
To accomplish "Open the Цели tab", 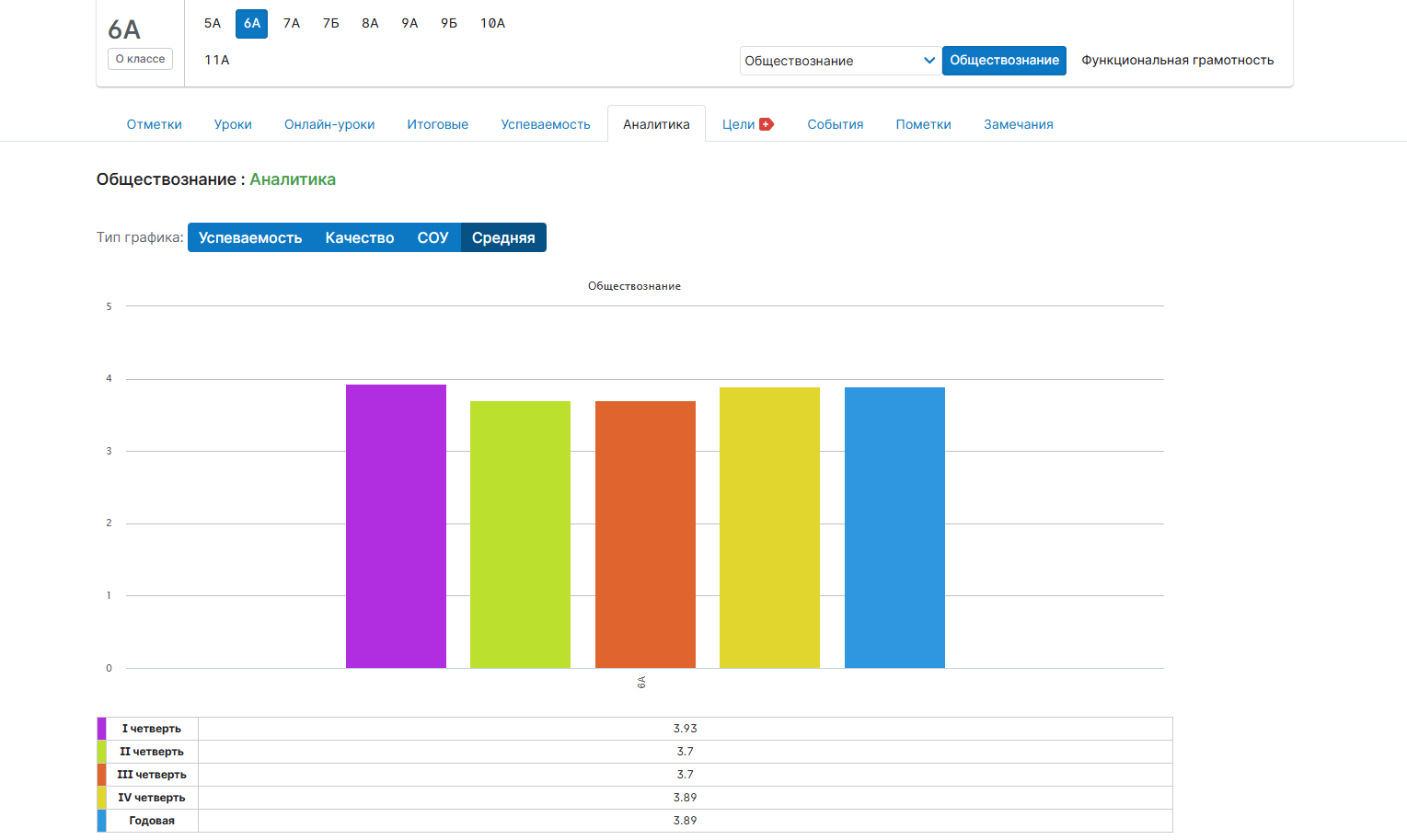I will click(739, 124).
